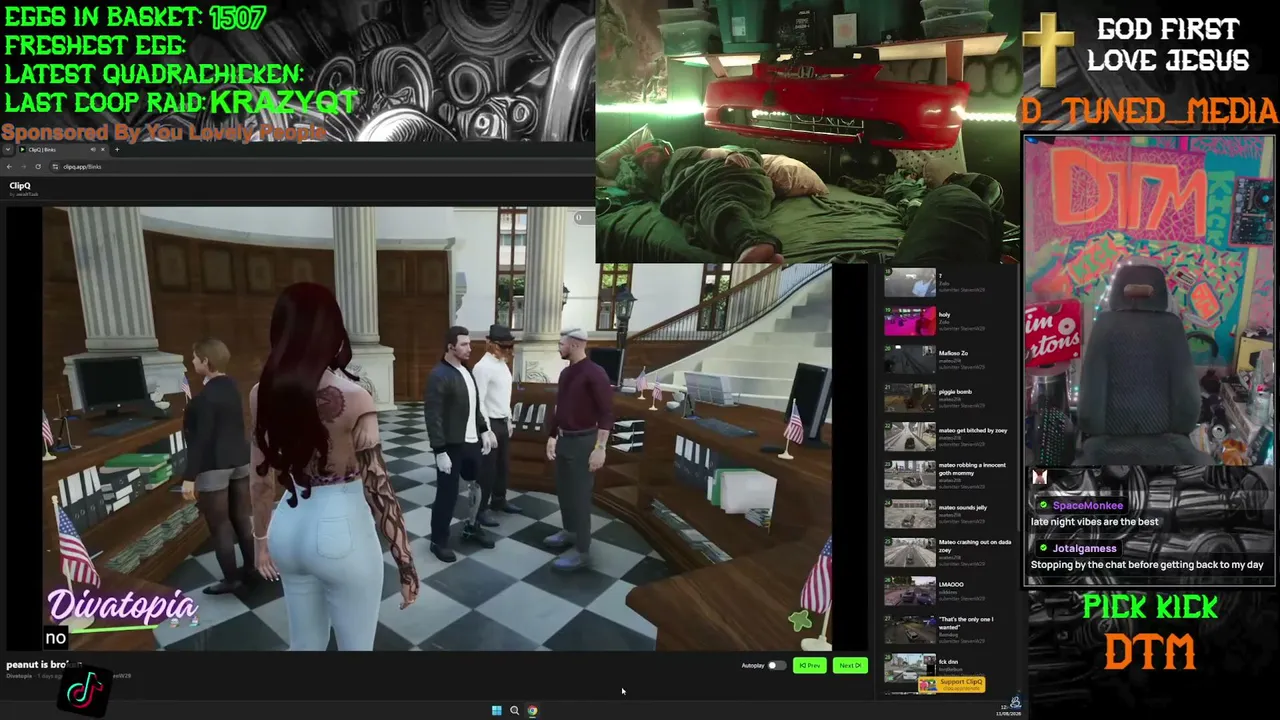Image resolution: width=1280 pixels, height=720 pixels.
Task: Skip to the next clip
Action: click(x=850, y=665)
